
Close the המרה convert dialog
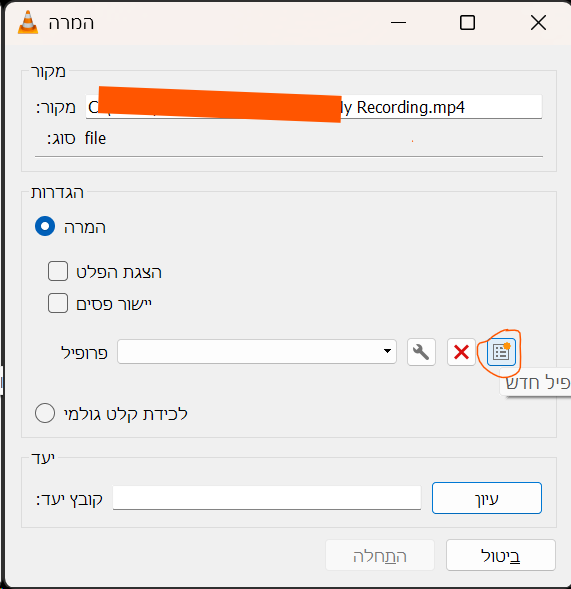(x=538, y=23)
